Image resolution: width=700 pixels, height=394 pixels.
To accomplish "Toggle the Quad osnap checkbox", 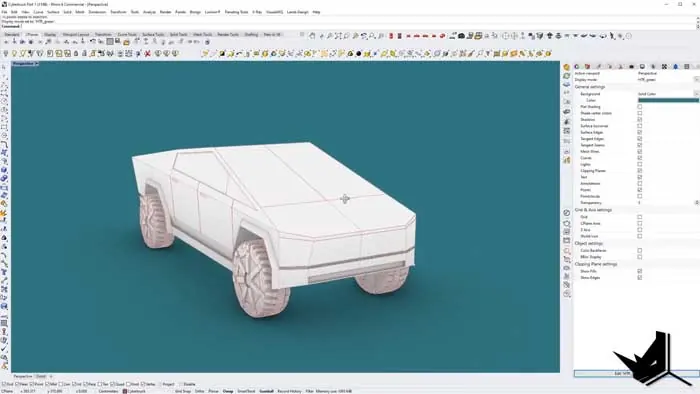I will tap(113, 384).
